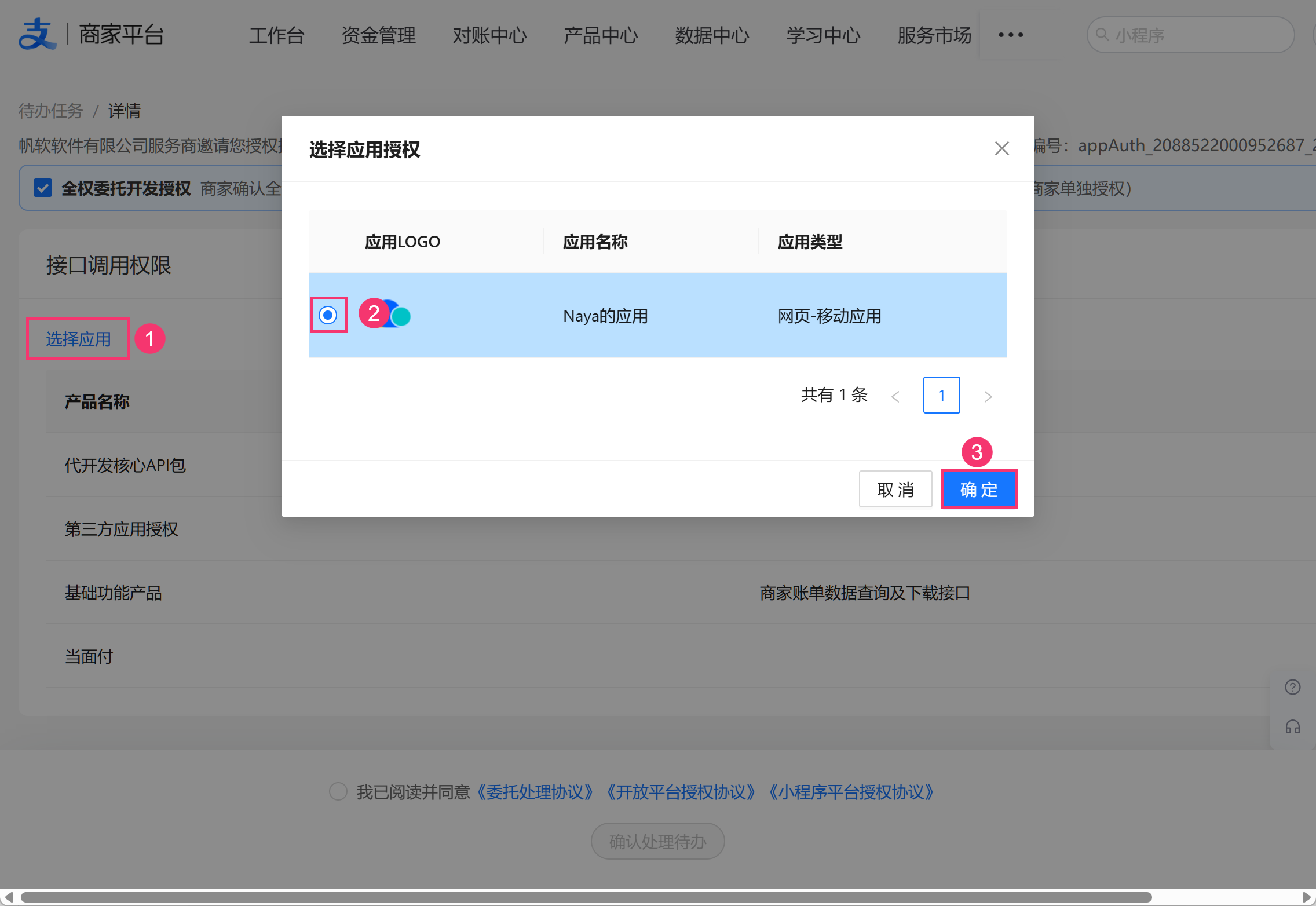This screenshot has height=906, width=1316.
Task: Click the Naya app logo
Action: click(x=397, y=316)
